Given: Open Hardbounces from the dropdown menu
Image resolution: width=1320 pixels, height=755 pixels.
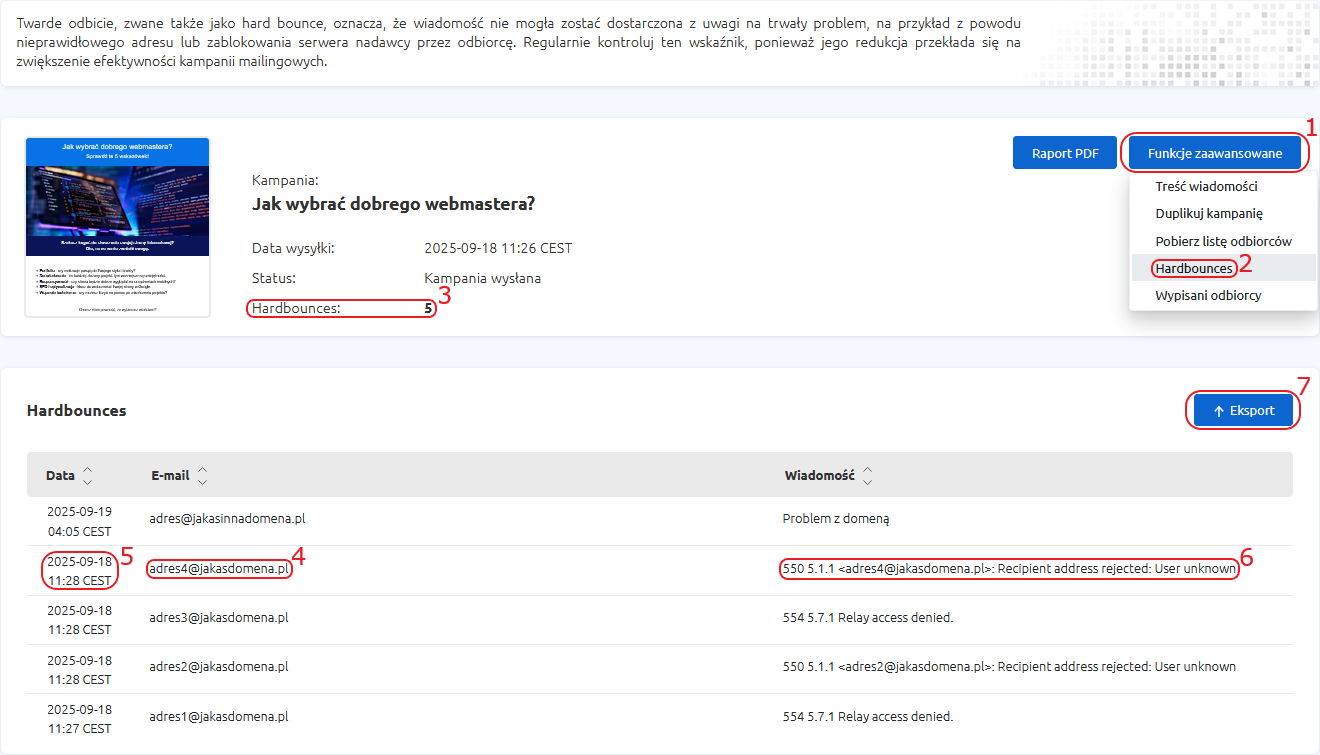Looking at the screenshot, I should [x=1193, y=268].
